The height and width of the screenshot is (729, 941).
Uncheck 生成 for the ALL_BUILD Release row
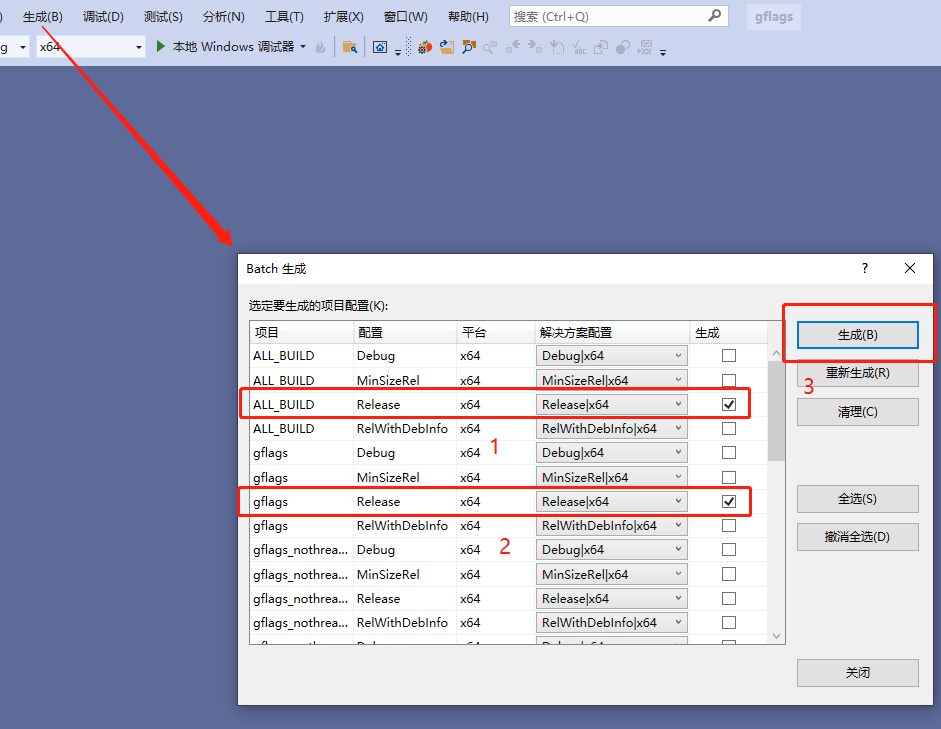click(x=727, y=404)
